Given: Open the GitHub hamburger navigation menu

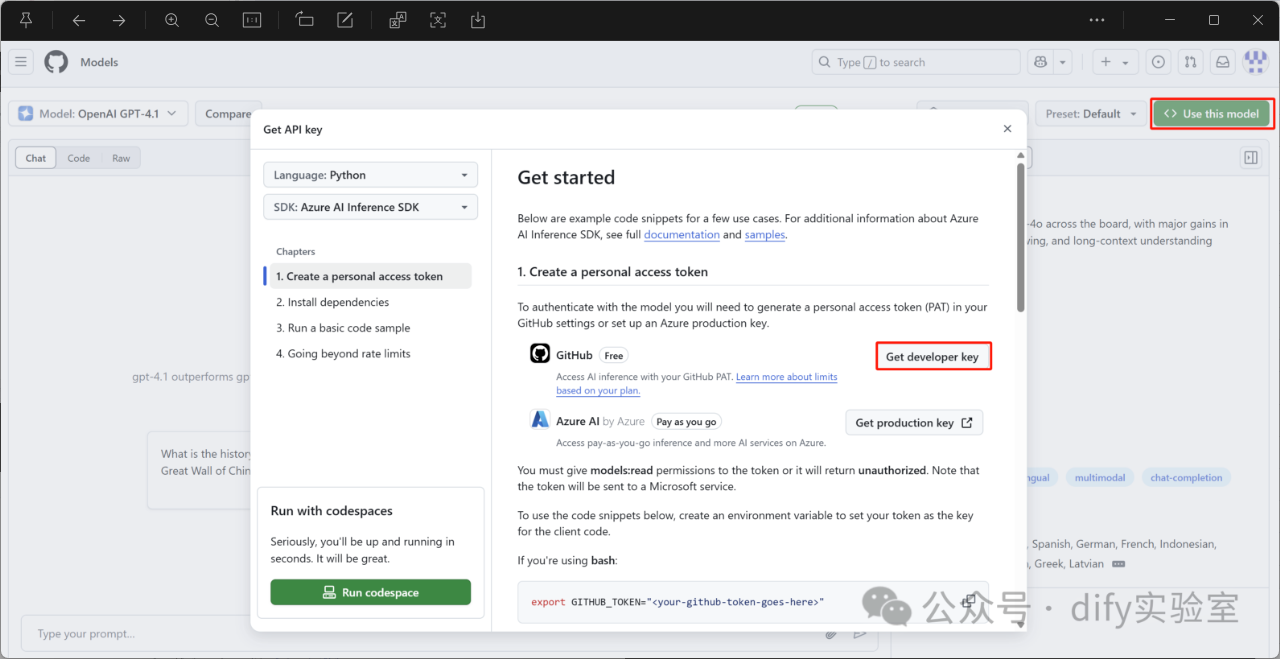Looking at the screenshot, I should click(x=21, y=62).
